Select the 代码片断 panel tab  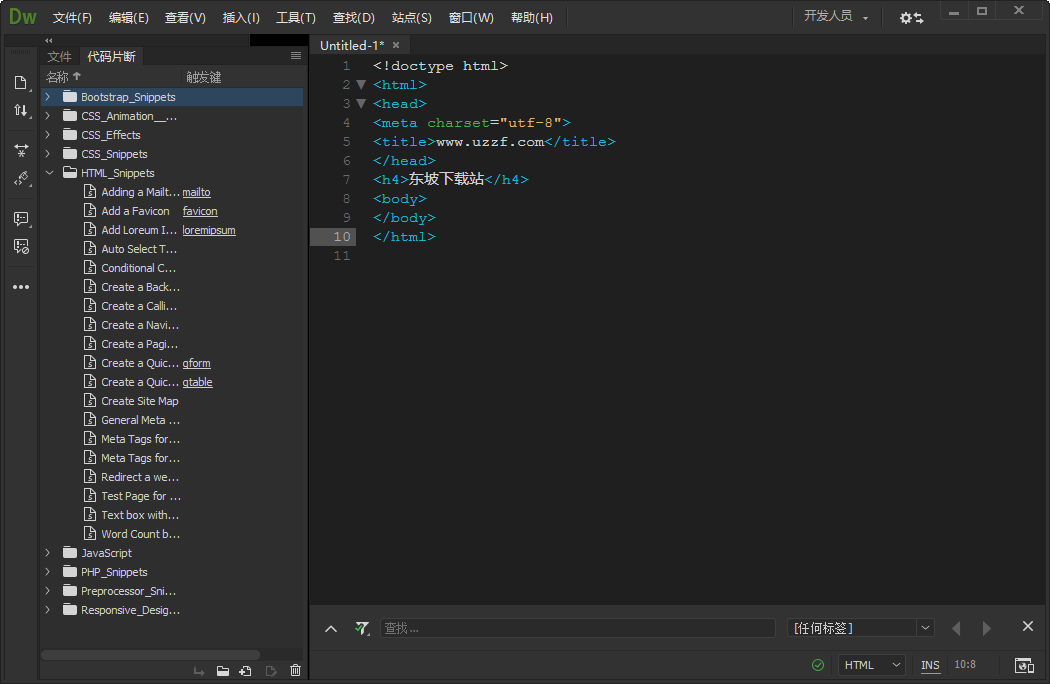click(x=111, y=56)
